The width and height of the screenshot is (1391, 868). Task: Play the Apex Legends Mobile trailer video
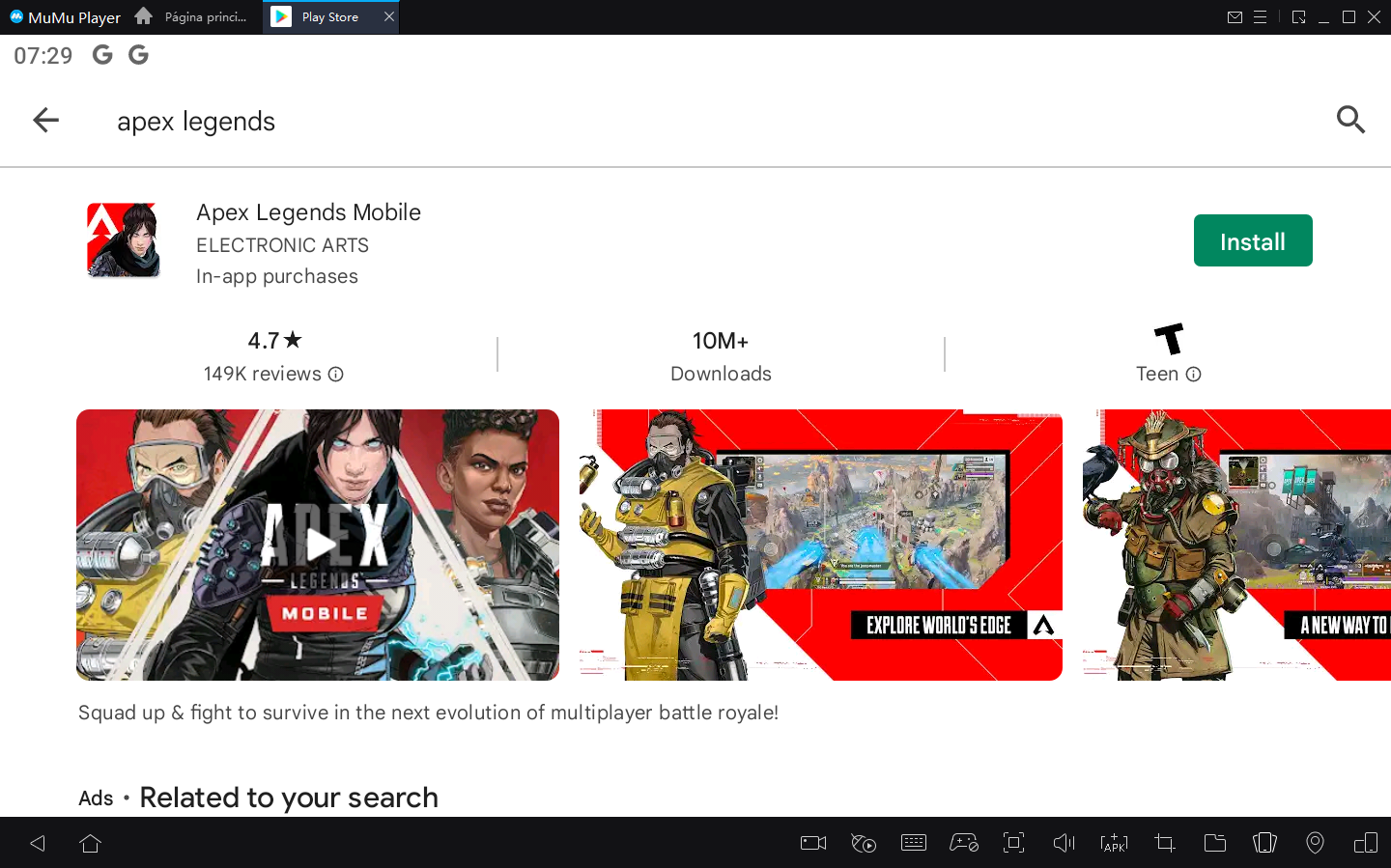pyautogui.click(x=319, y=544)
